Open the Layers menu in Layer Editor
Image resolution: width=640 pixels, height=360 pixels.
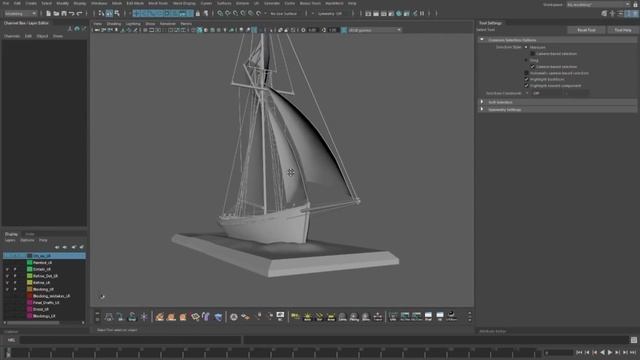pos(10,240)
